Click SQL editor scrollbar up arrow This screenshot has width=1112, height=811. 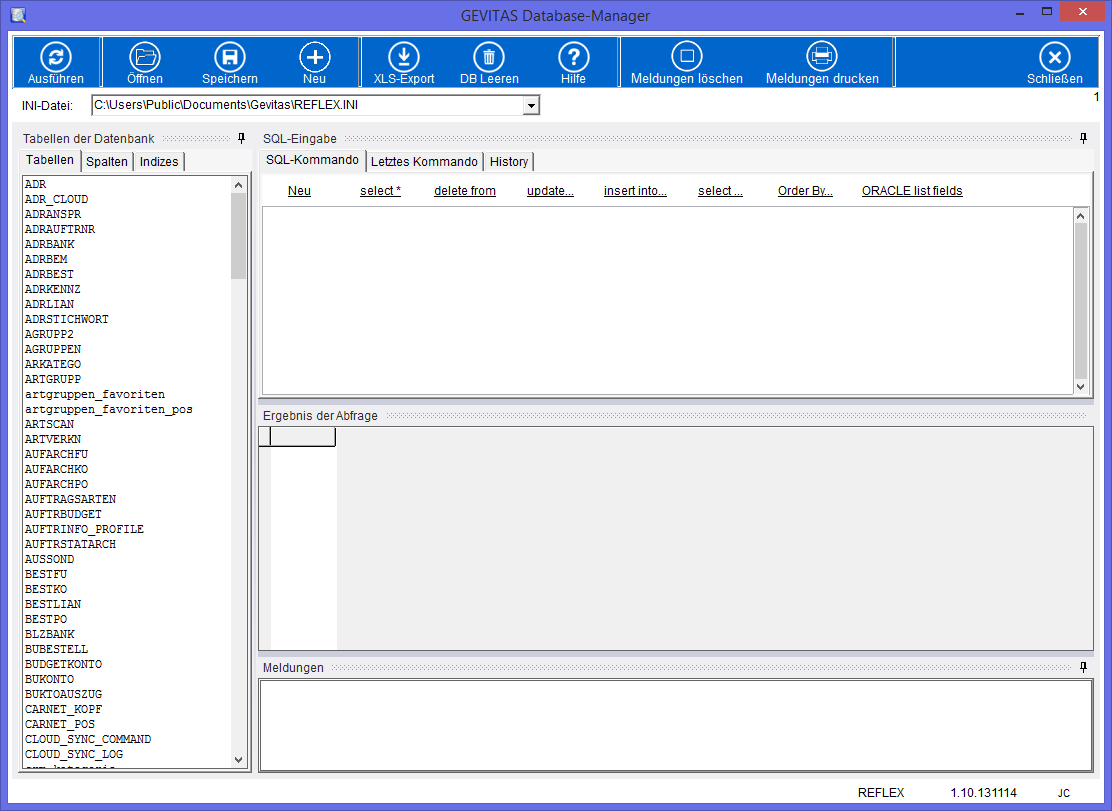[x=1081, y=216]
